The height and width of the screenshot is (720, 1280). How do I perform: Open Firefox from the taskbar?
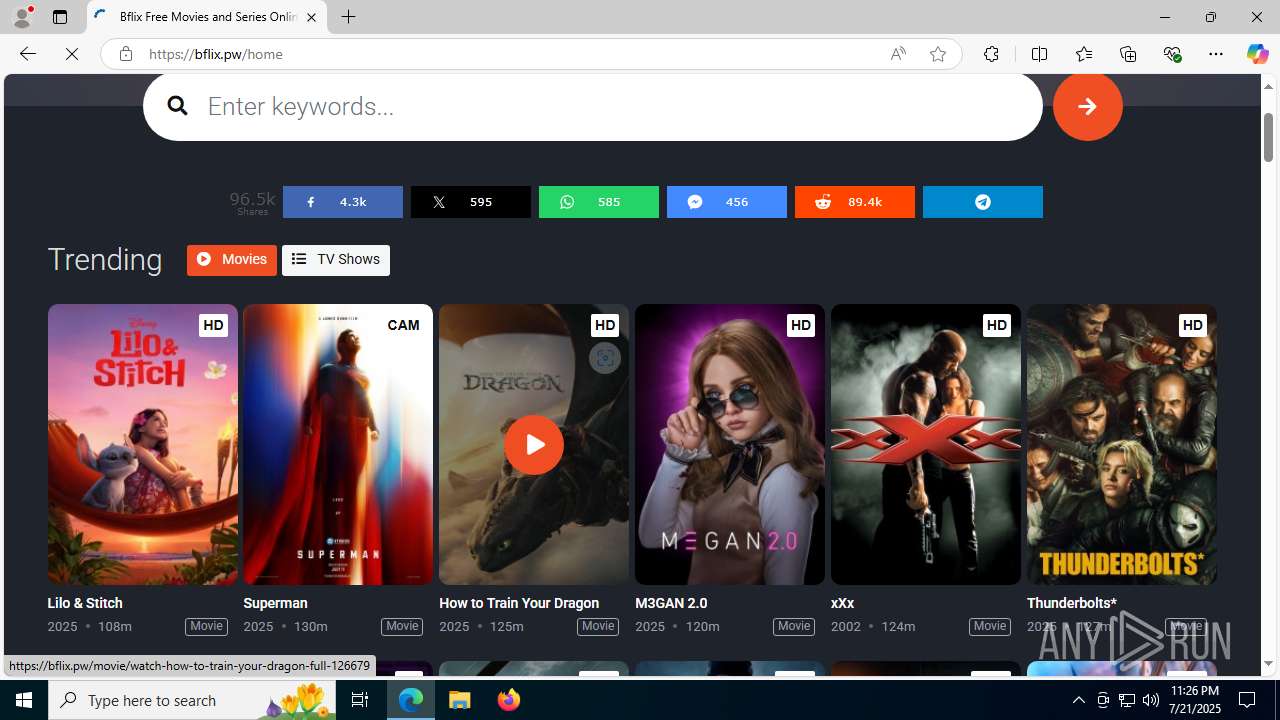[x=509, y=700]
